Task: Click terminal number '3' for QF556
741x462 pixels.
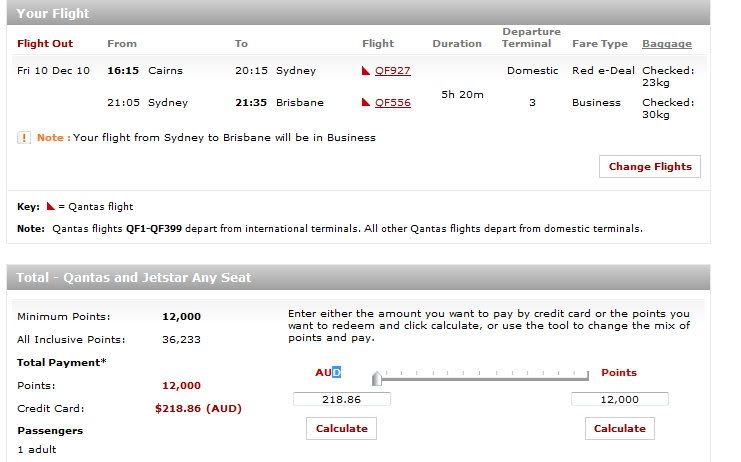Action: (532, 103)
